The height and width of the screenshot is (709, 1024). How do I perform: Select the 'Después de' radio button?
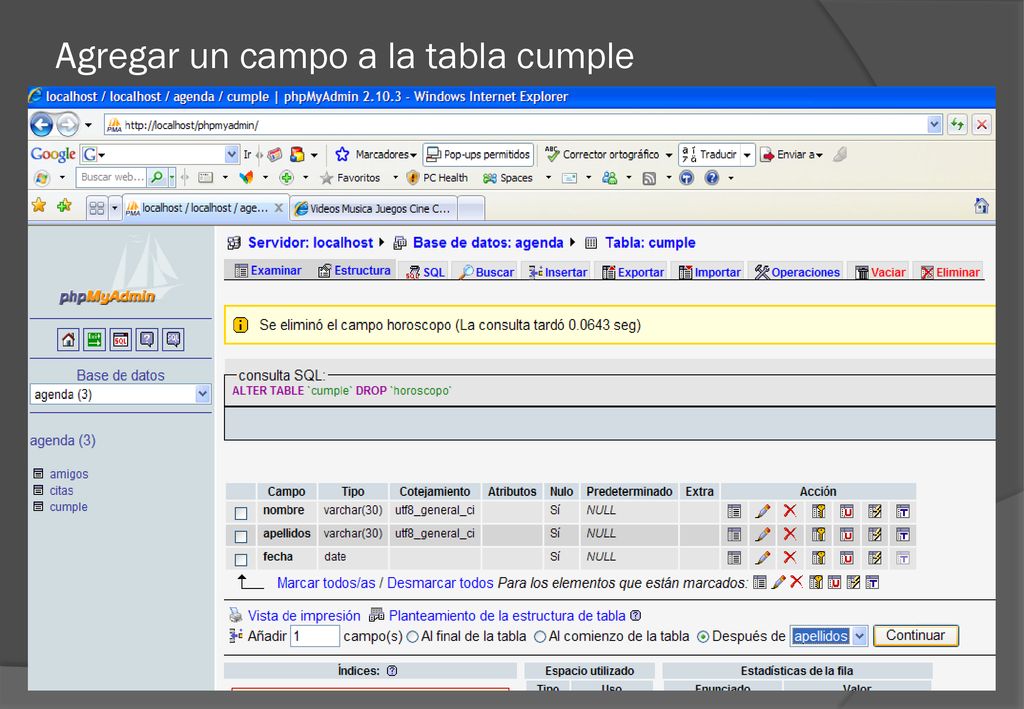tap(703, 637)
